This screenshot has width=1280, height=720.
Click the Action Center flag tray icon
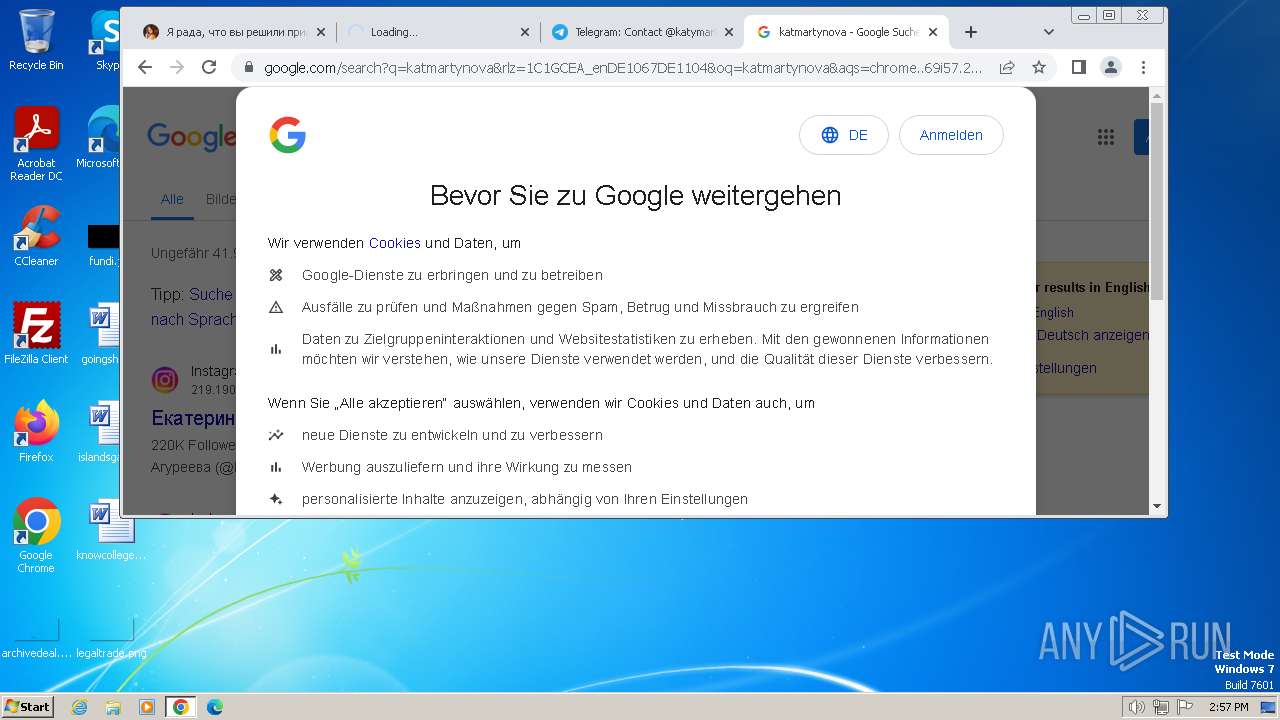tap(1185, 707)
